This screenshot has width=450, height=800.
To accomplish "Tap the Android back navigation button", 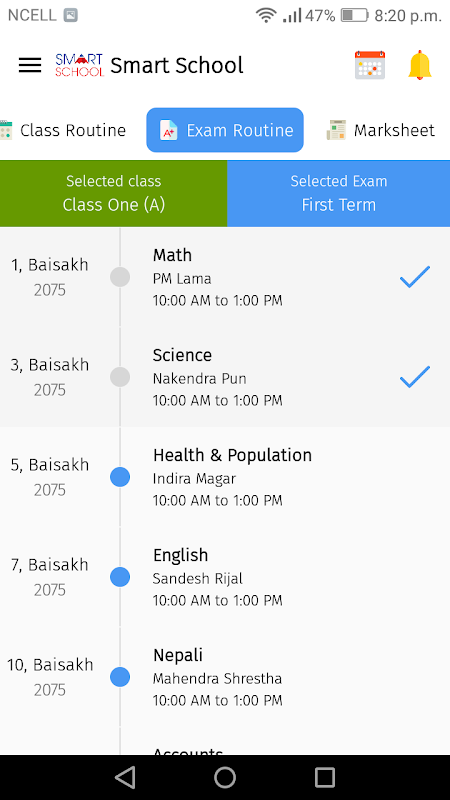I will tap(125, 778).
